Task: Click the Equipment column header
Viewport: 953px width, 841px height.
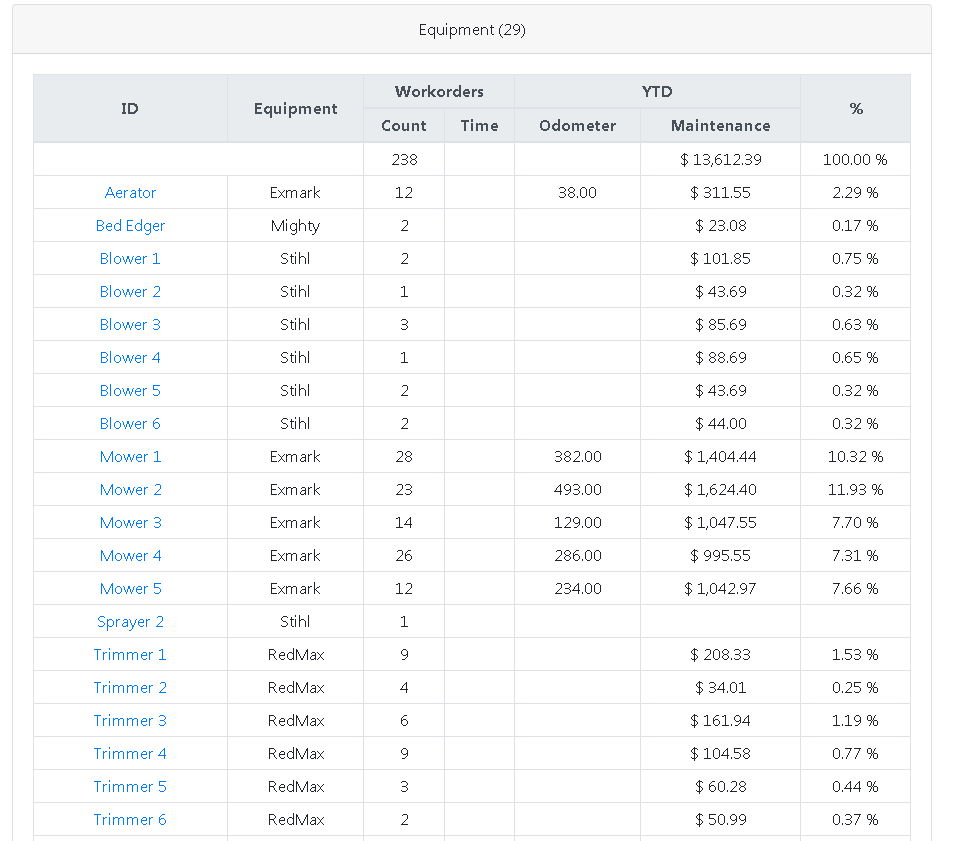Action: tap(295, 108)
